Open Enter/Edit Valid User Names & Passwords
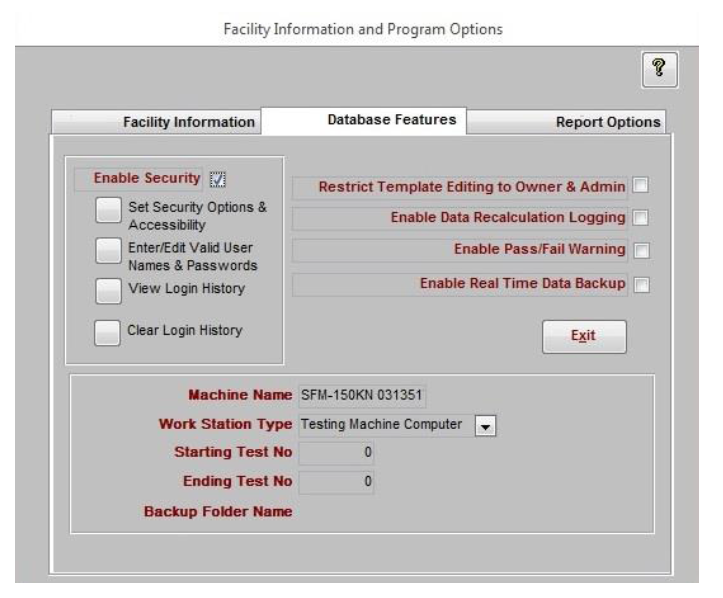Screen dimensions: 723x598 [108, 251]
